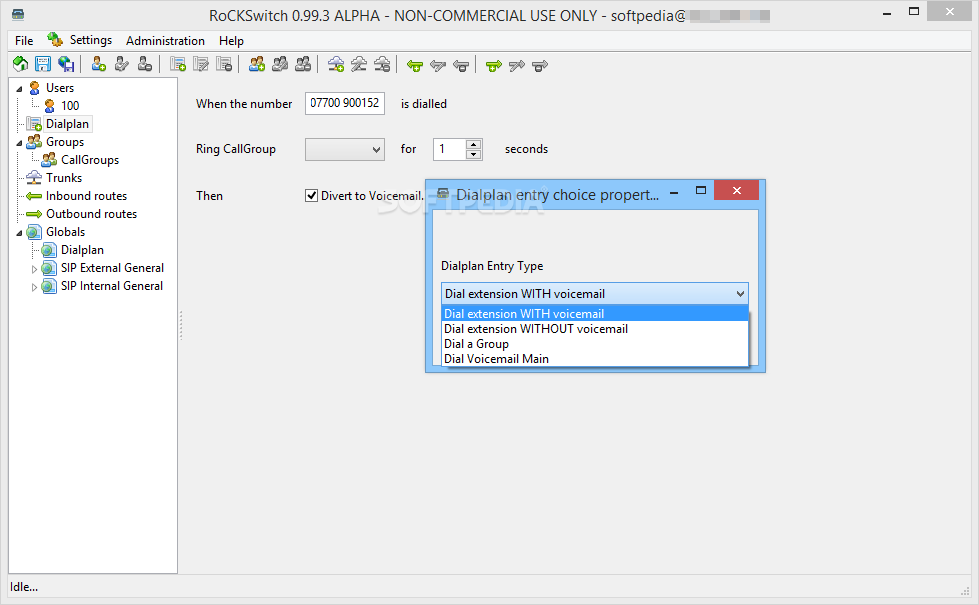Choose Dial a Group option
979x605 pixels.
[594, 343]
